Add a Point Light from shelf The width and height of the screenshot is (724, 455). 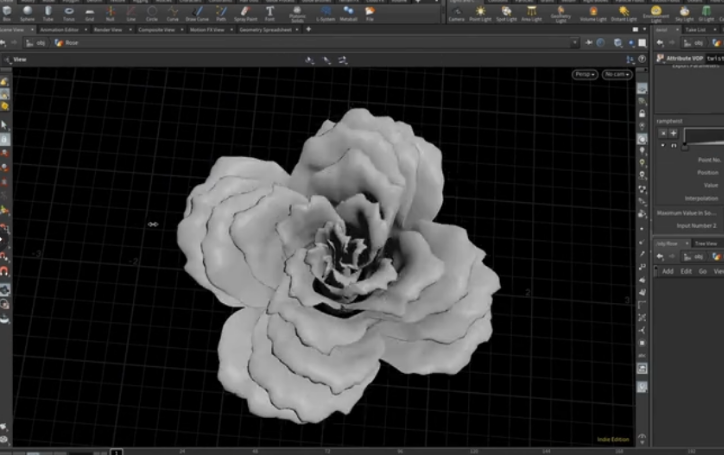(x=482, y=12)
